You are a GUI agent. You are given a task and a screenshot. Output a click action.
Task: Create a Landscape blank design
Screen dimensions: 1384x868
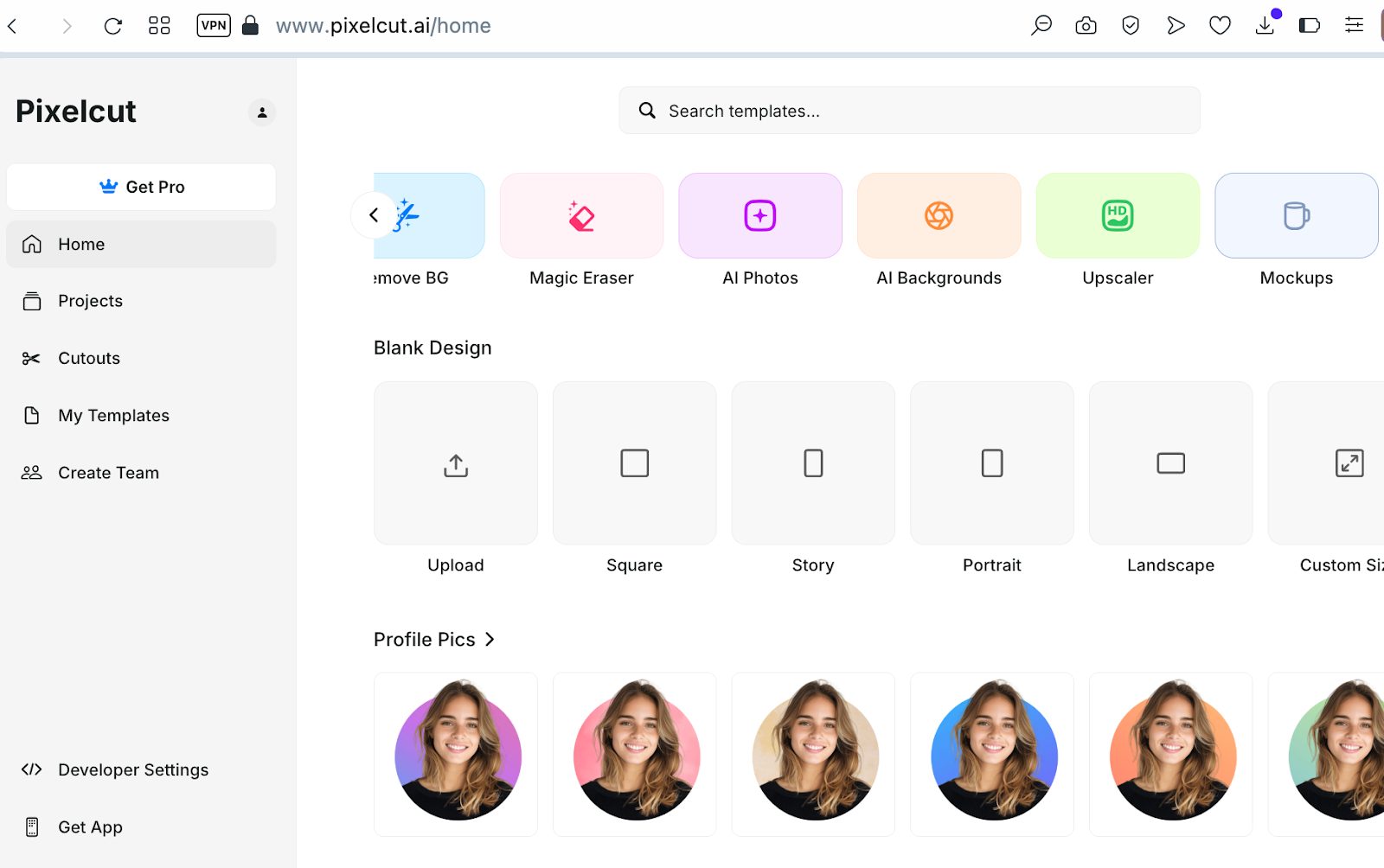coord(1171,463)
